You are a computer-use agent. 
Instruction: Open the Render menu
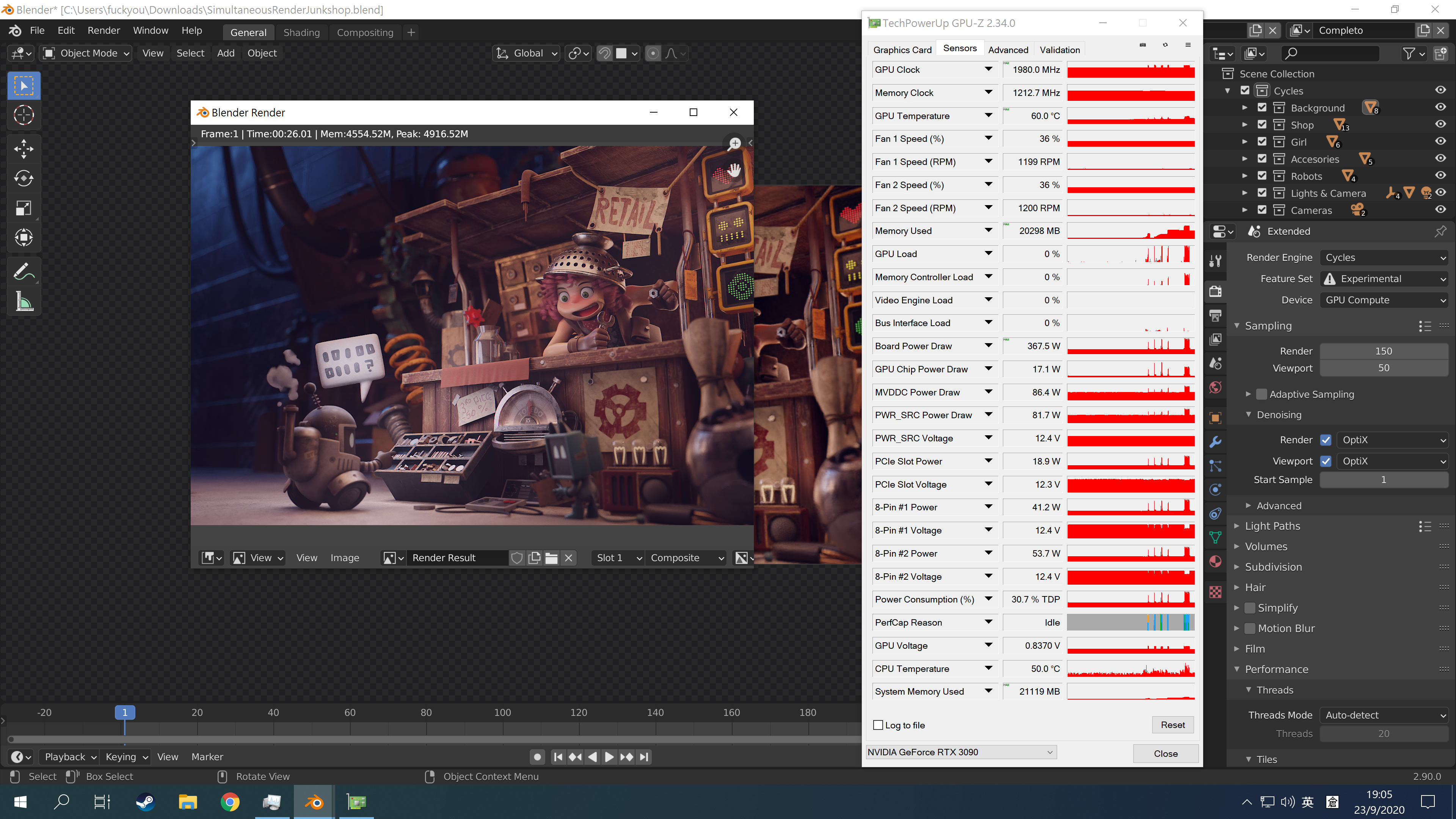point(104,30)
